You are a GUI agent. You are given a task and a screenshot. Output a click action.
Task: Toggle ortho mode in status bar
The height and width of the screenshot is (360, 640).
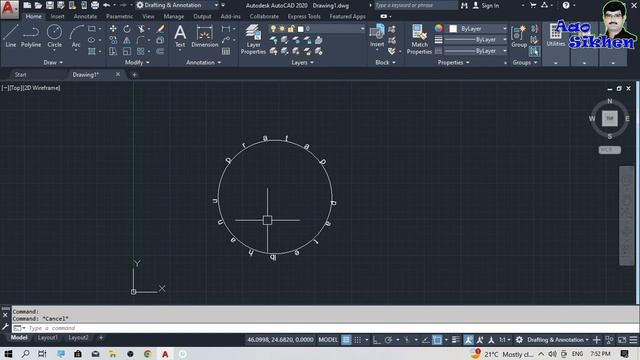[376, 340]
